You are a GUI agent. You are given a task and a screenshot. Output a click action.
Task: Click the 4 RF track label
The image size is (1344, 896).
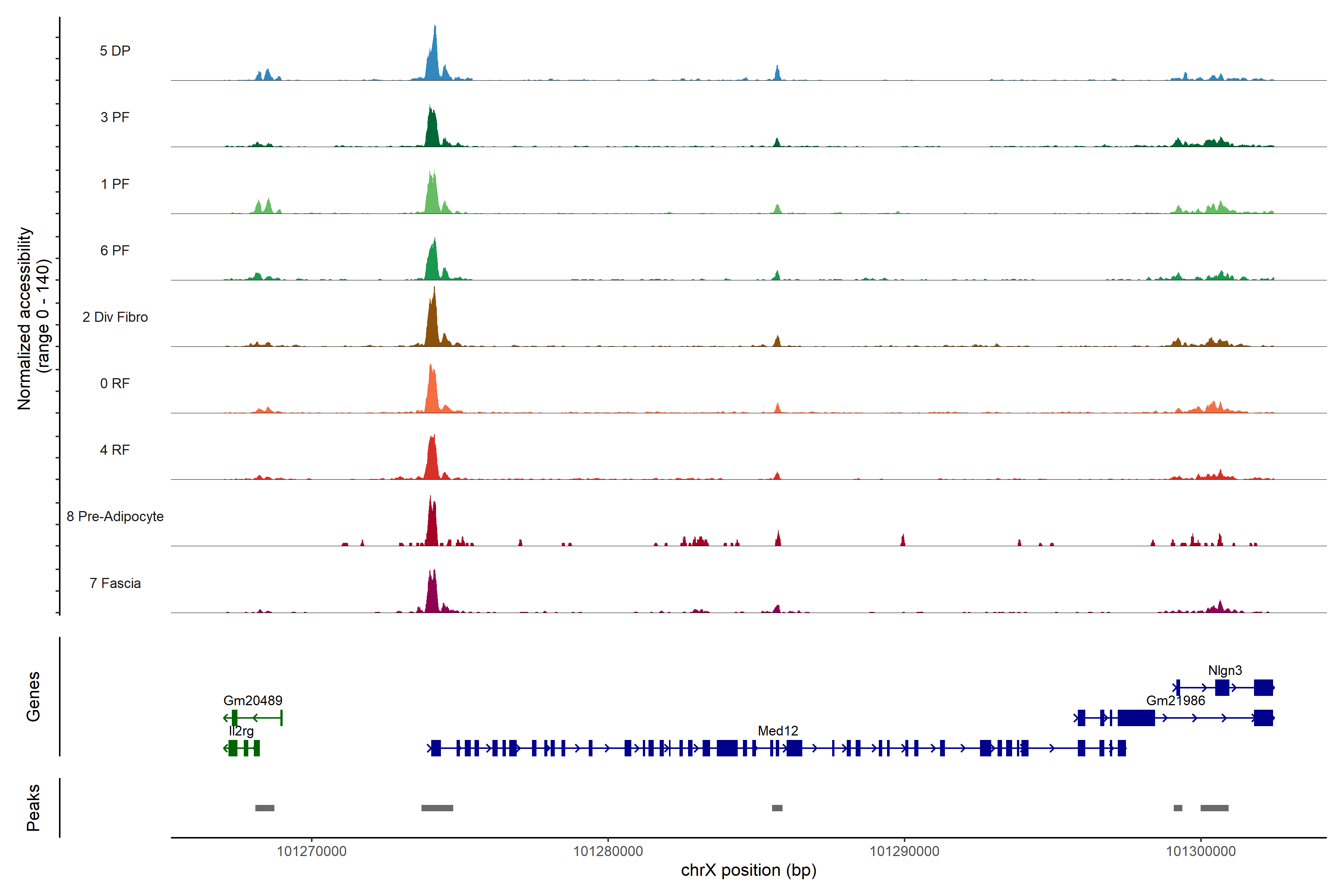tap(115, 450)
